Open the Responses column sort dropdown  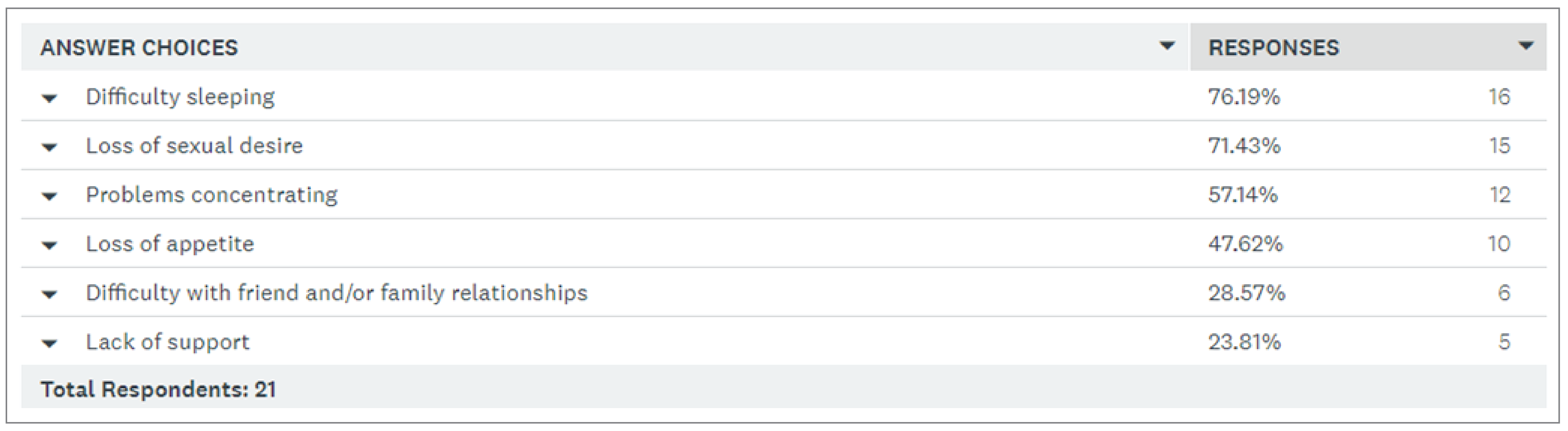point(1525,46)
